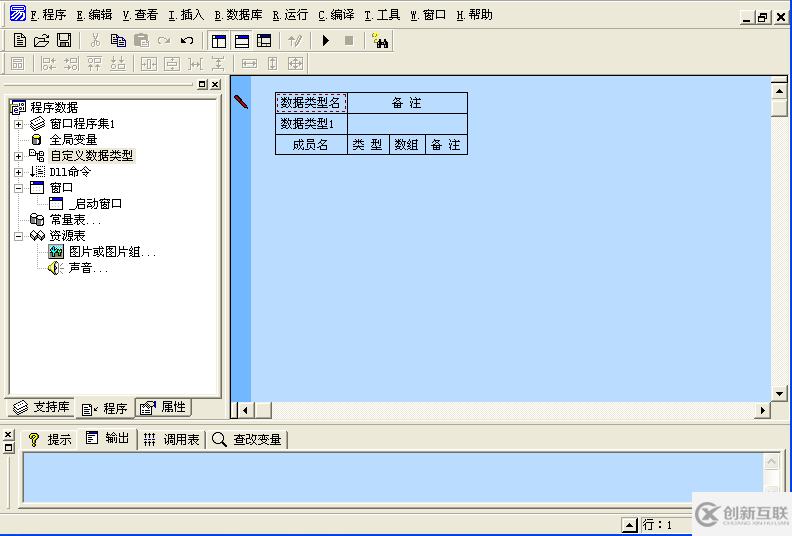Open the E.编辑 menu
Image resolution: width=792 pixels, height=536 pixels.
[x=94, y=15]
